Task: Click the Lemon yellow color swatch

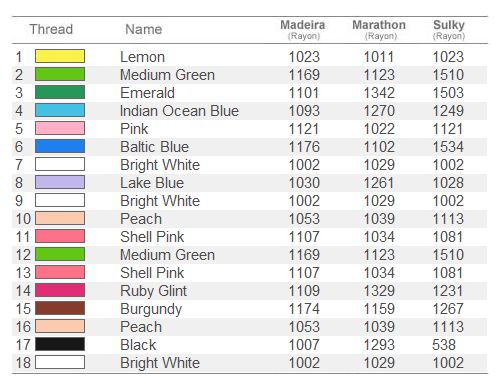Action: (x=60, y=56)
